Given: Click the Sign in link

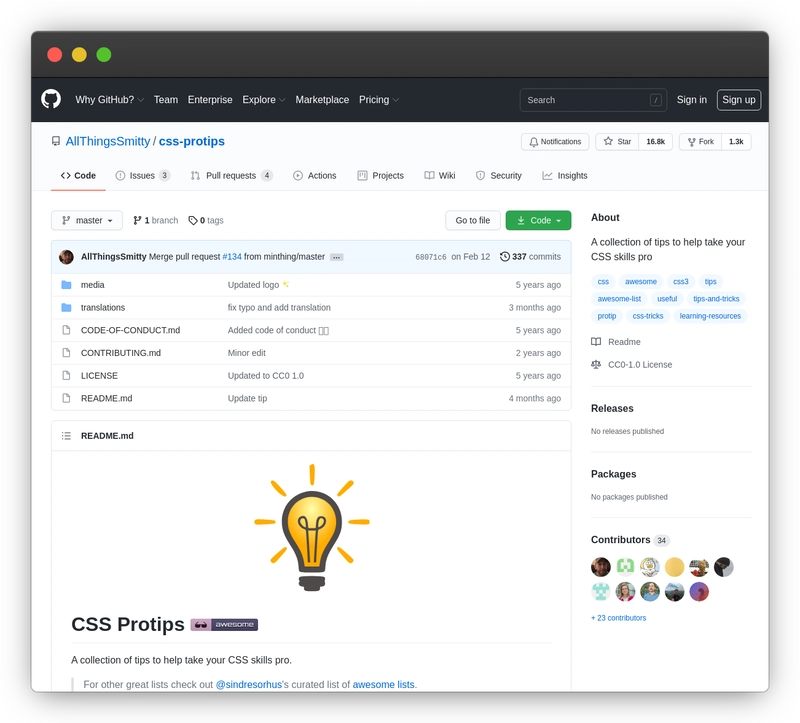Looking at the screenshot, I should click(x=692, y=99).
